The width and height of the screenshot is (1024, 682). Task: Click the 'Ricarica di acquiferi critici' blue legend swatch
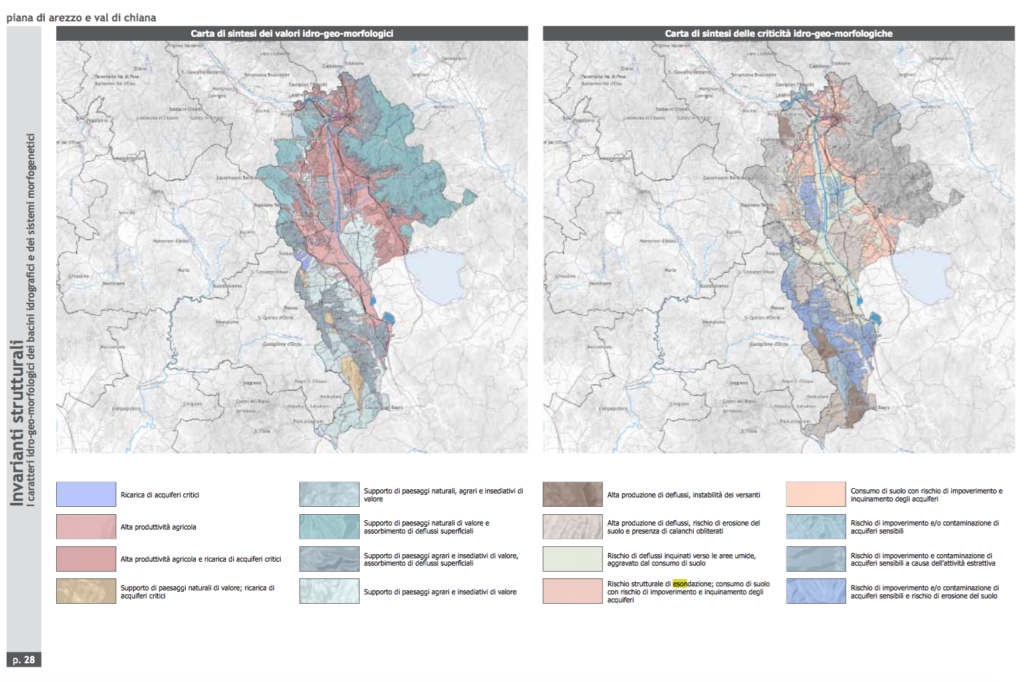point(85,494)
